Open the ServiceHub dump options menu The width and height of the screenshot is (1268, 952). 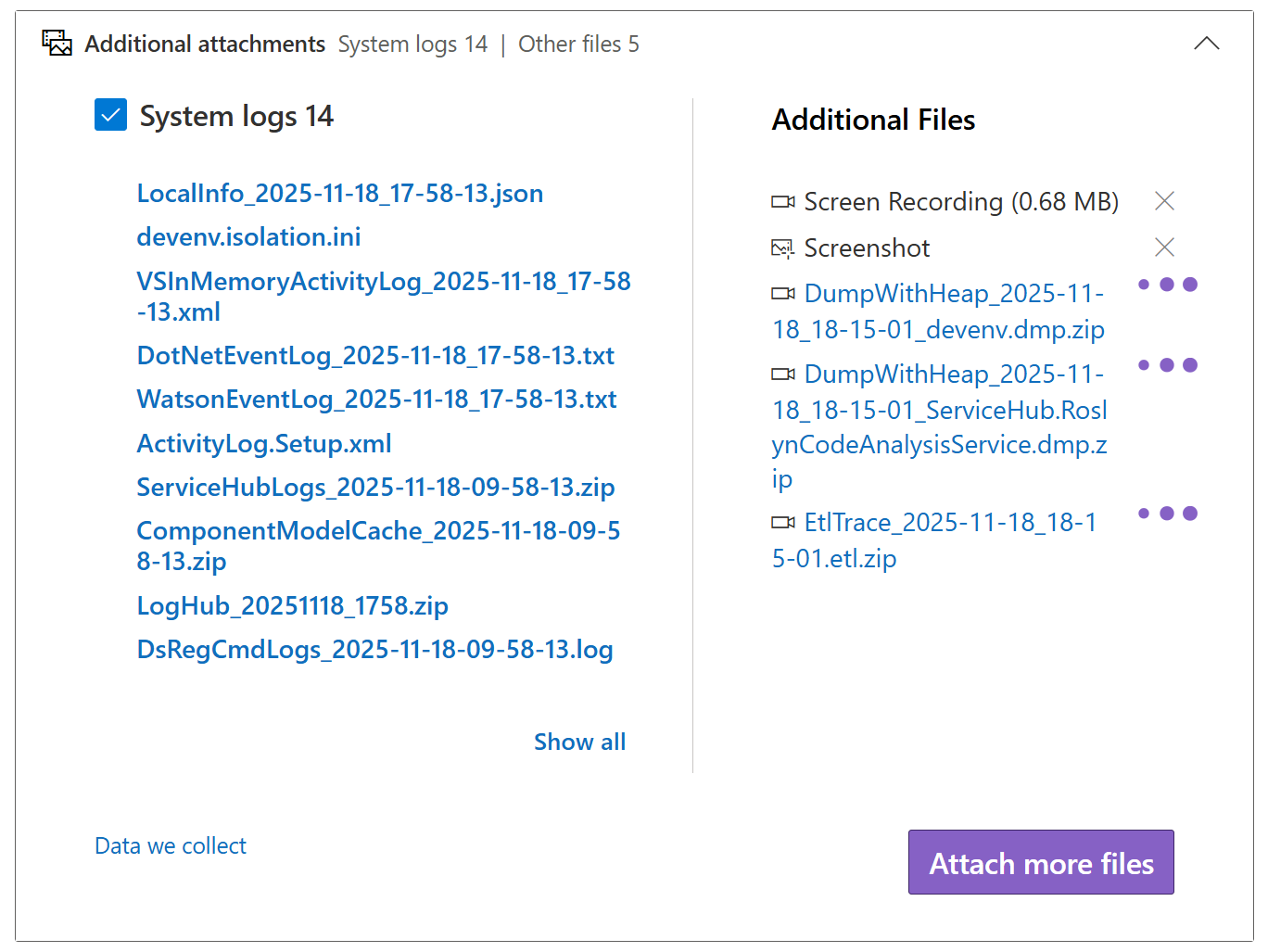(1167, 365)
